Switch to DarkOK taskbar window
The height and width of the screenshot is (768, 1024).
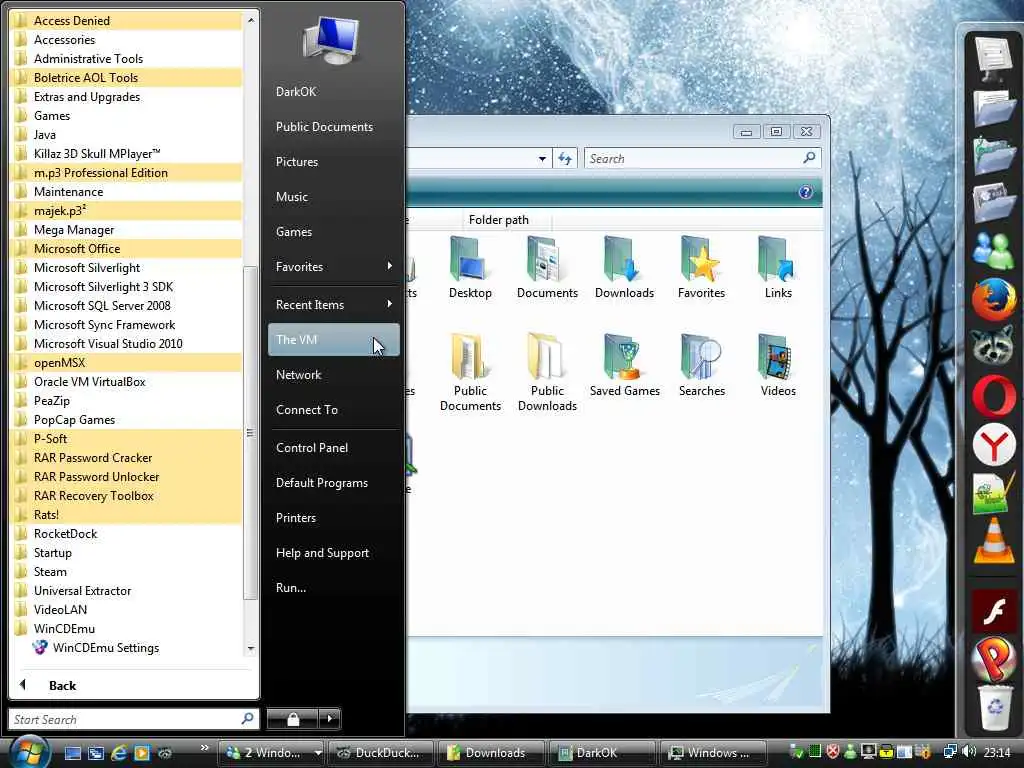[x=601, y=753]
